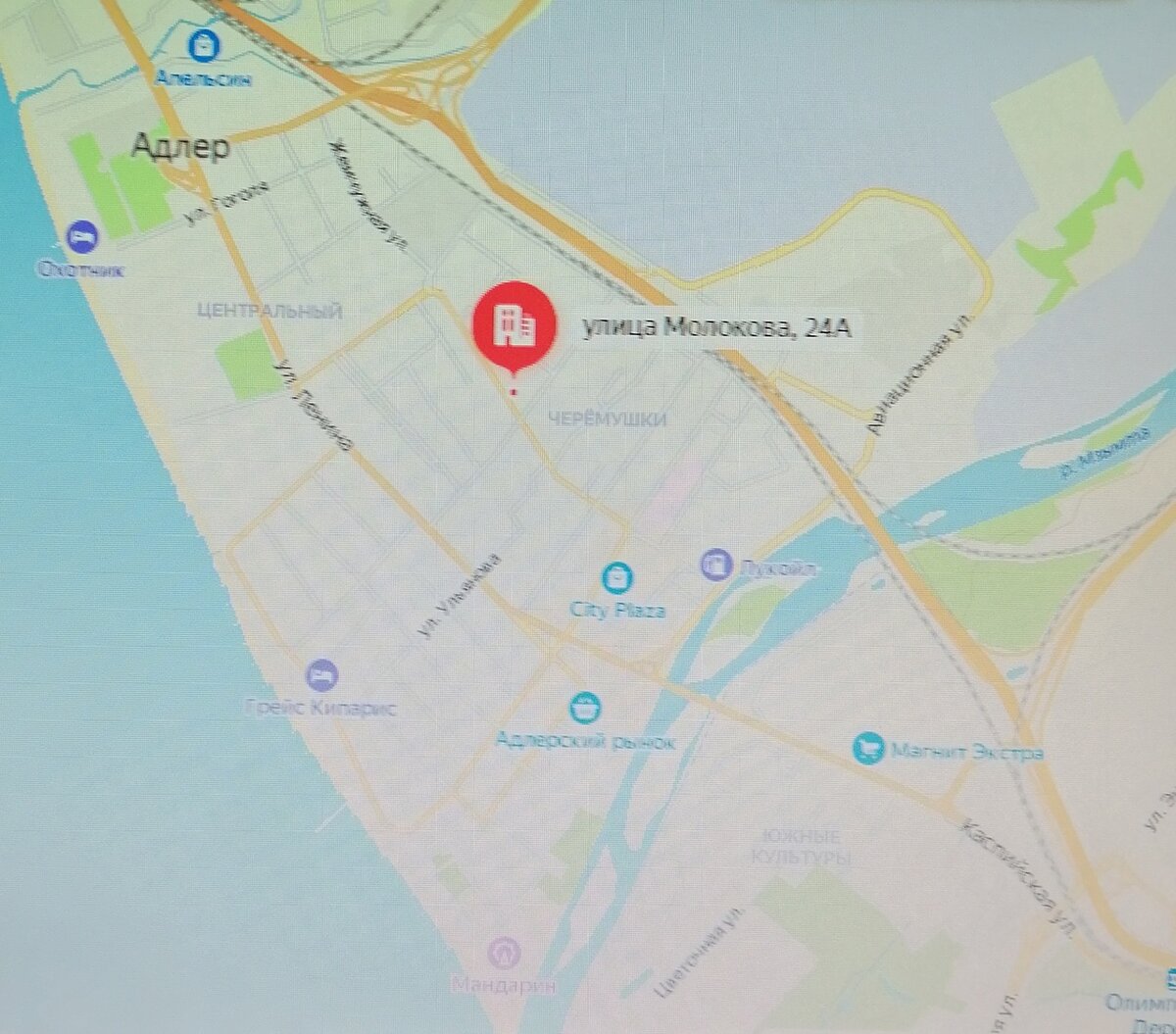Click the Охотник hotel bed icon

point(82,236)
